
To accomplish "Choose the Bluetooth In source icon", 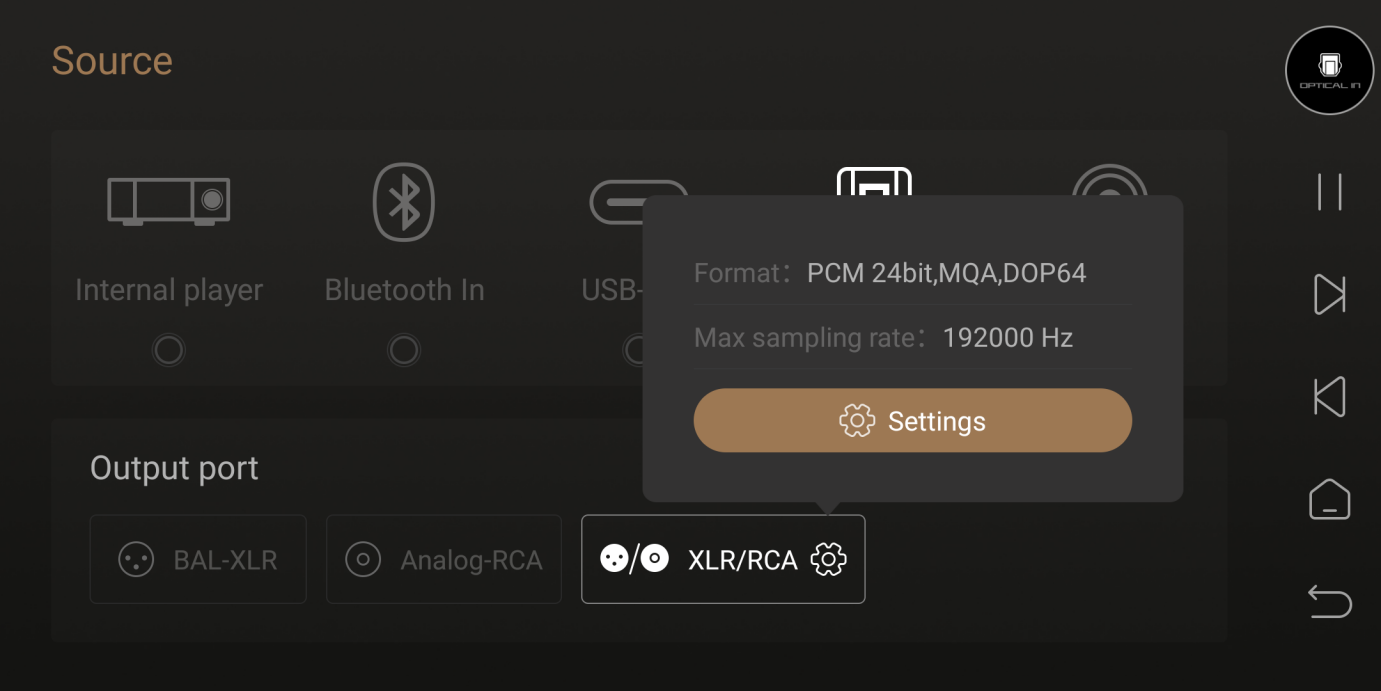I will click(403, 202).
